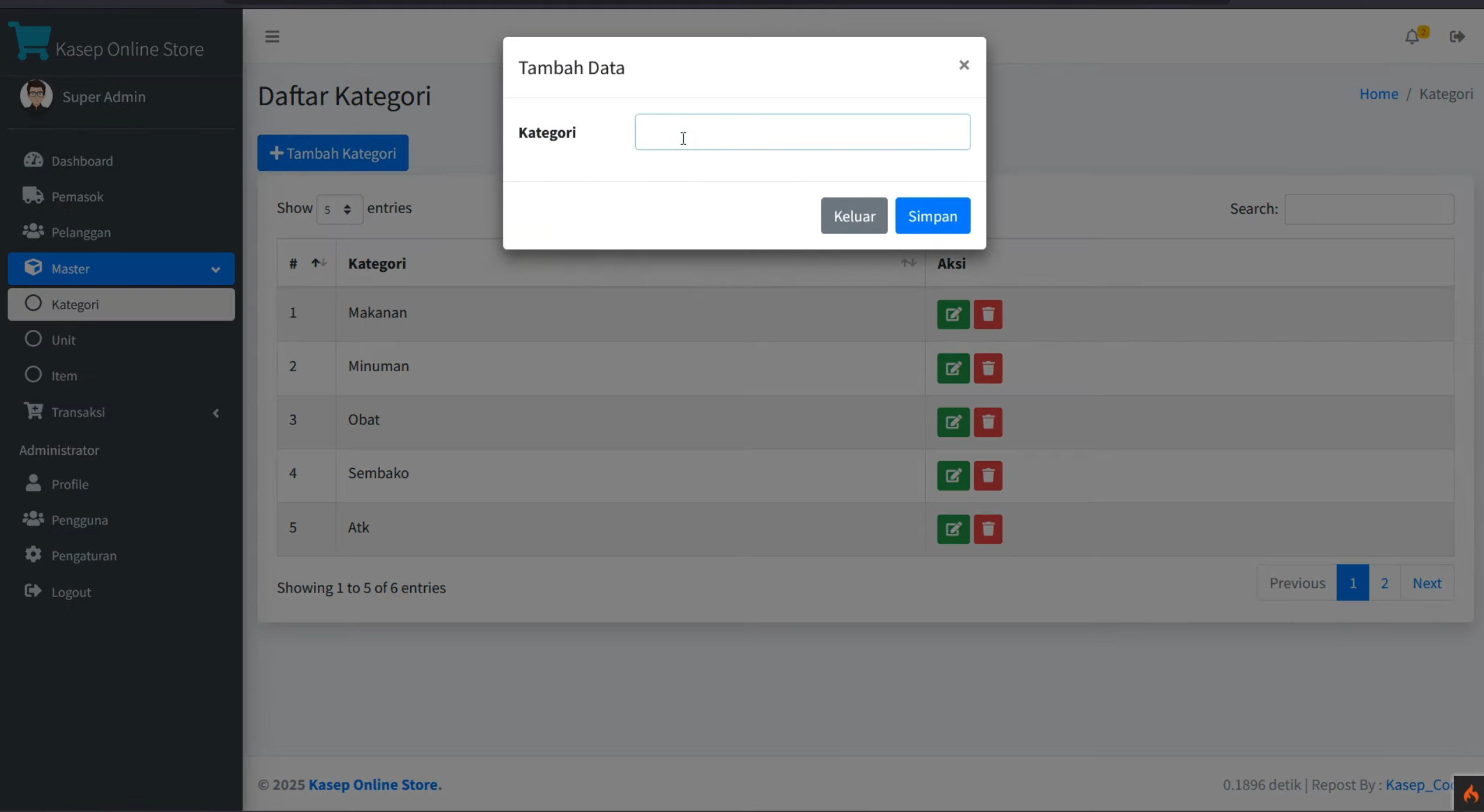The width and height of the screenshot is (1484, 812).
Task: Expand the Transaksi menu arrow
Action: tap(216, 413)
